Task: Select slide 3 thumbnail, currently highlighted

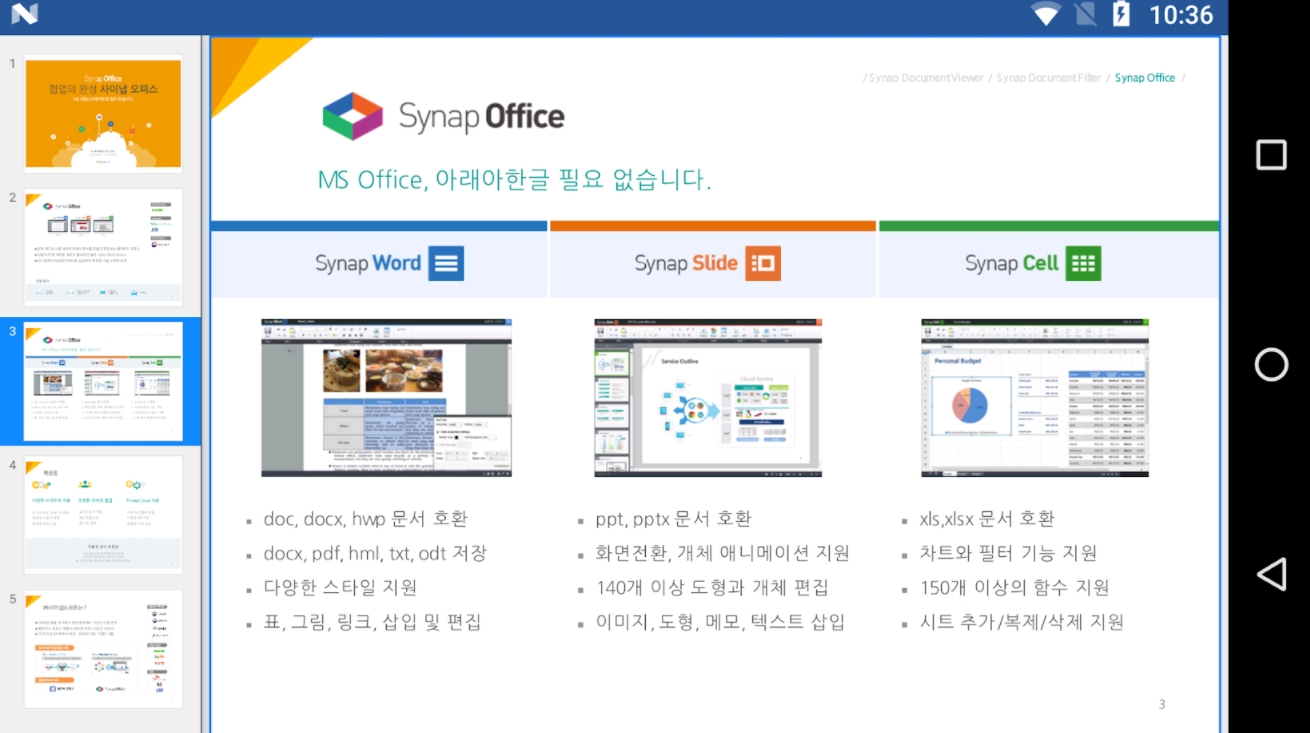Action: (x=103, y=381)
